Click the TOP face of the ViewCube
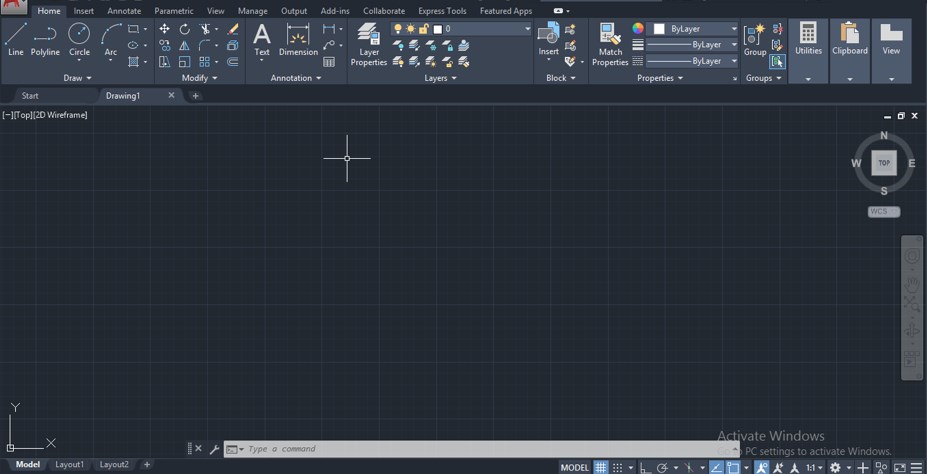The height and width of the screenshot is (474, 927). click(x=884, y=163)
